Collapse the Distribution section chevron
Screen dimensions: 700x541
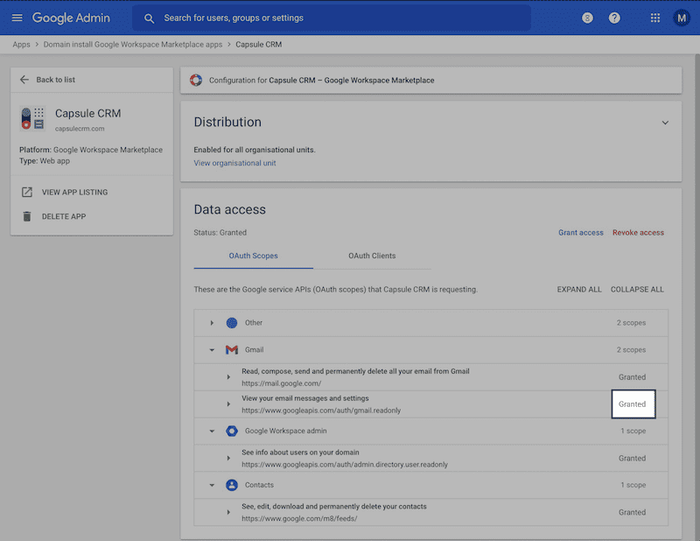665,122
